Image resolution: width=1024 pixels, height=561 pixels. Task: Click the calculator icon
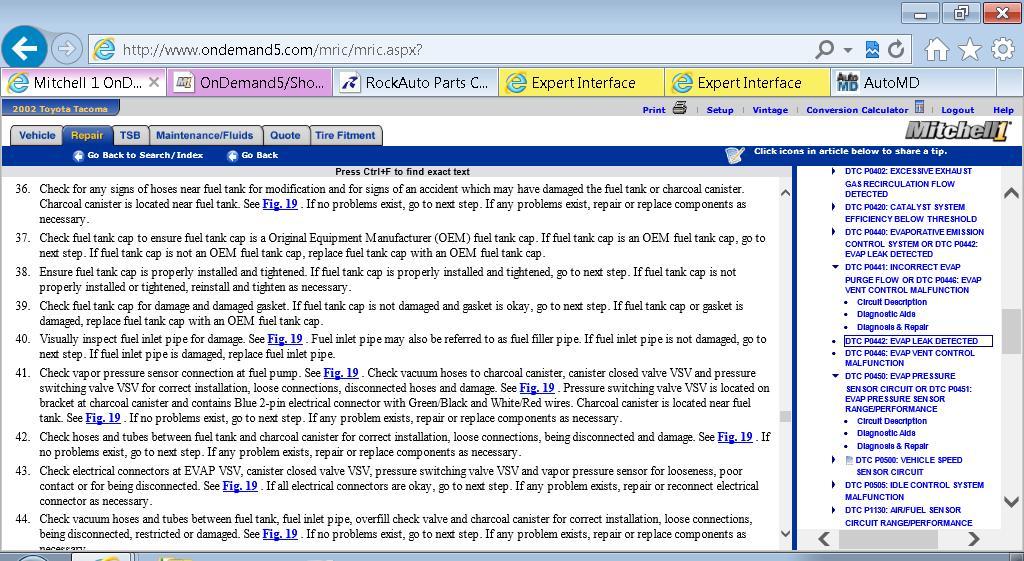click(919, 106)
